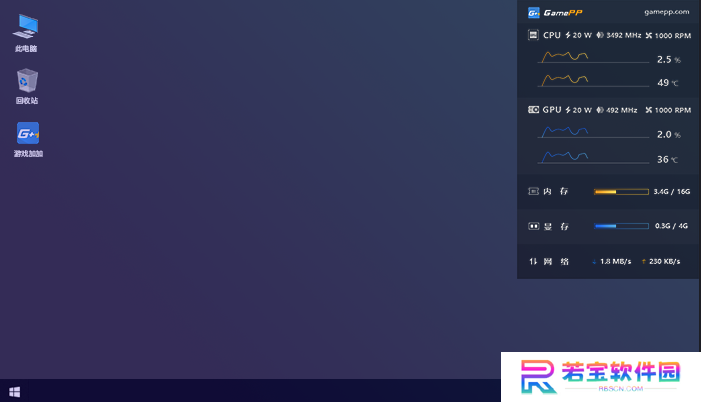Click the 3.4G / 16G memory text
Viewport: 701px width, 402px height.
point(671,191)
